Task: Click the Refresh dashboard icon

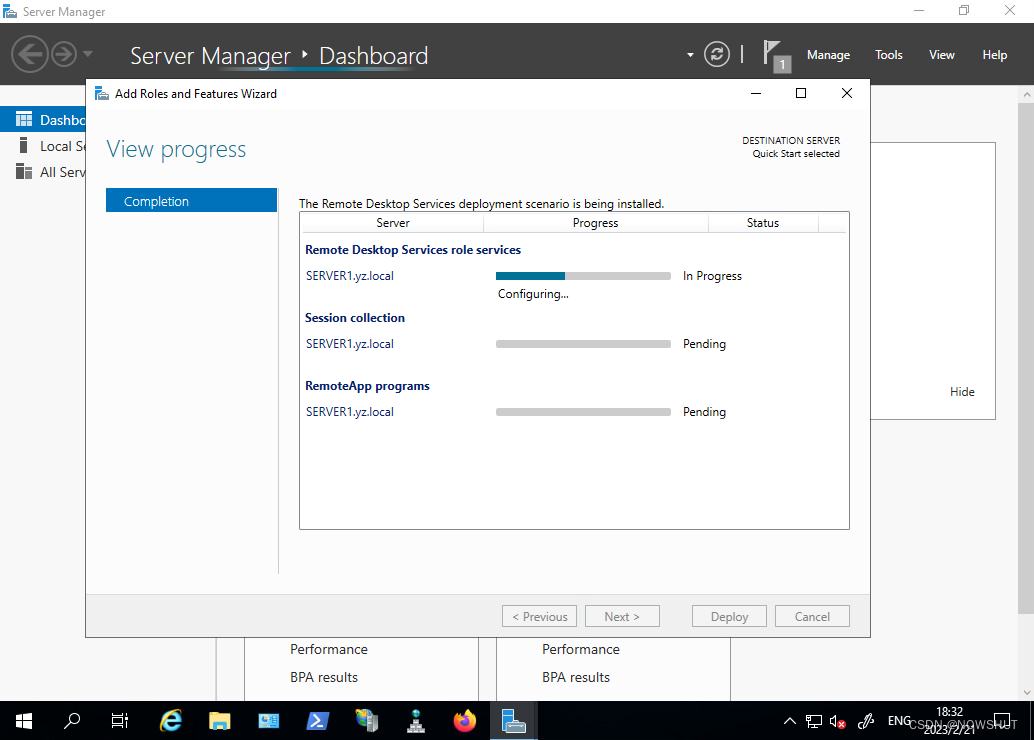Action: coord(717,54)
